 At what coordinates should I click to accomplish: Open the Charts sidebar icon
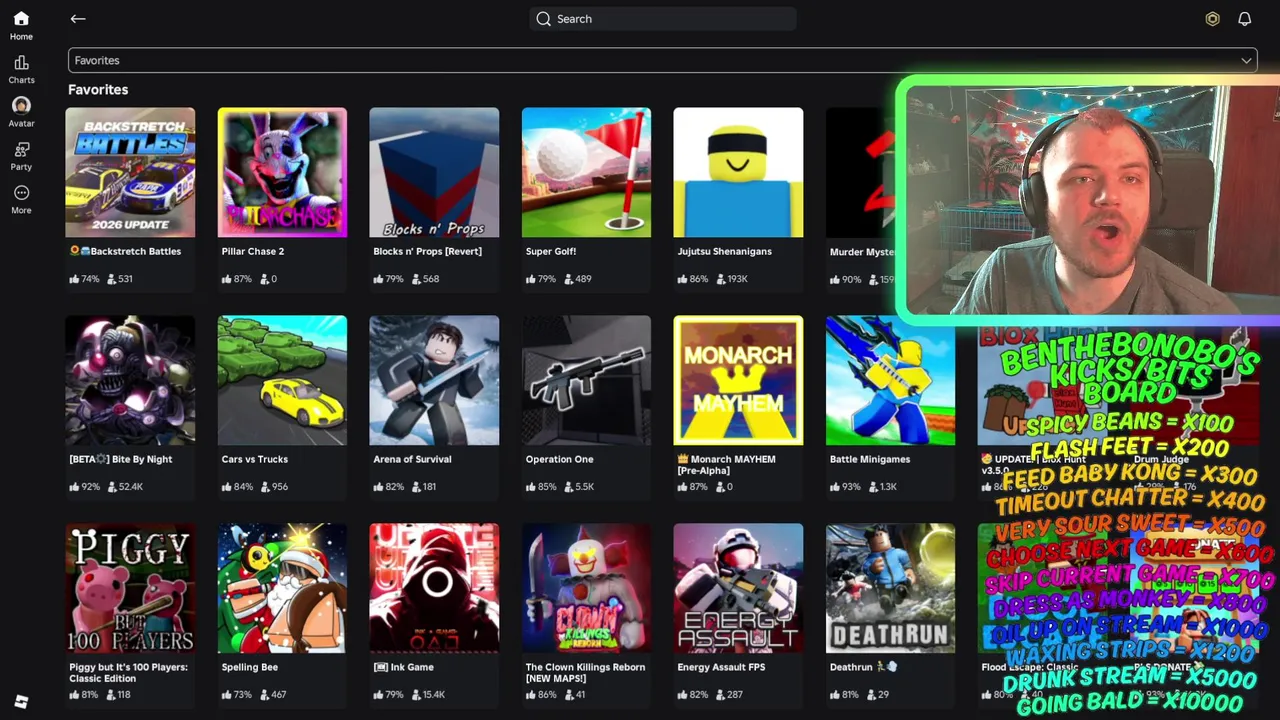(21, 63)
